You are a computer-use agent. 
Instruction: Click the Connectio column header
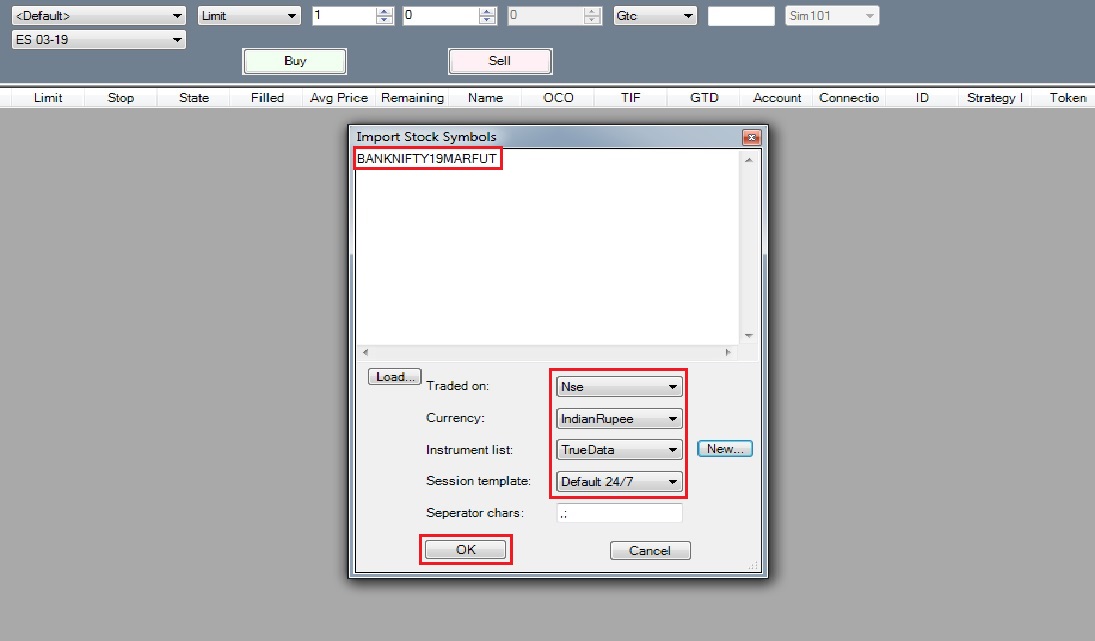[849, 98]
